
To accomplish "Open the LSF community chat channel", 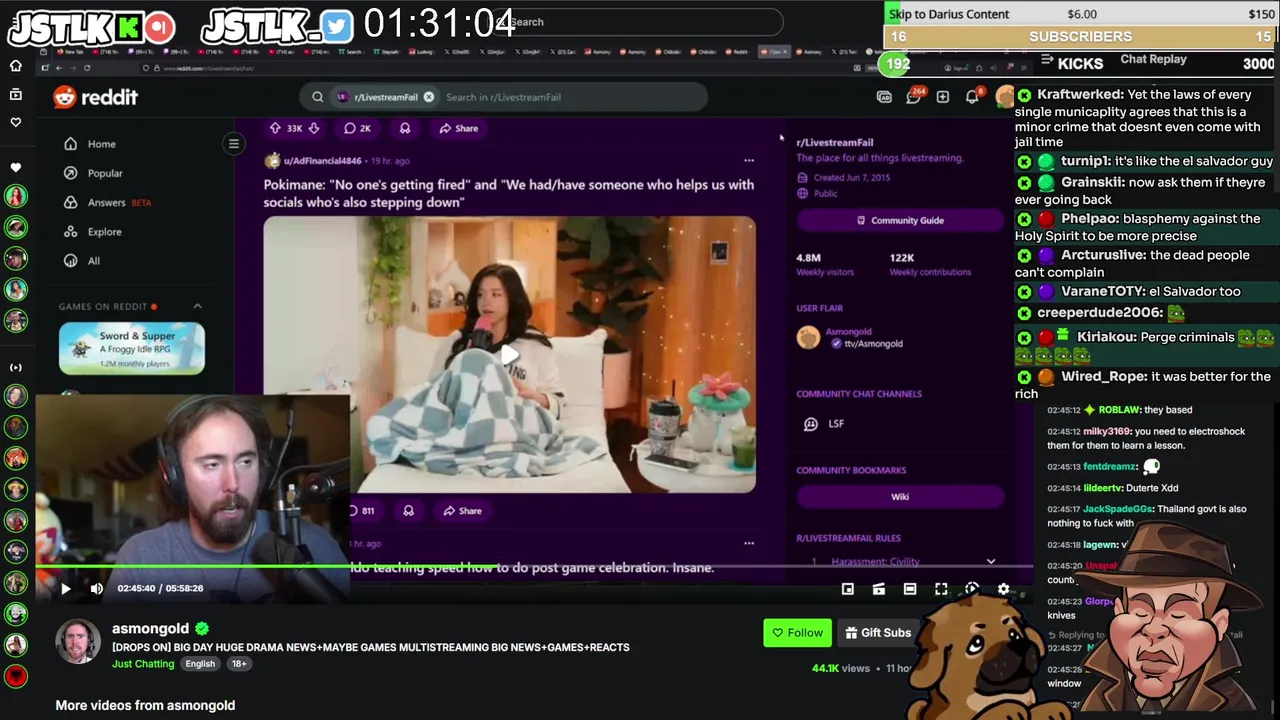I will [836, 424].
